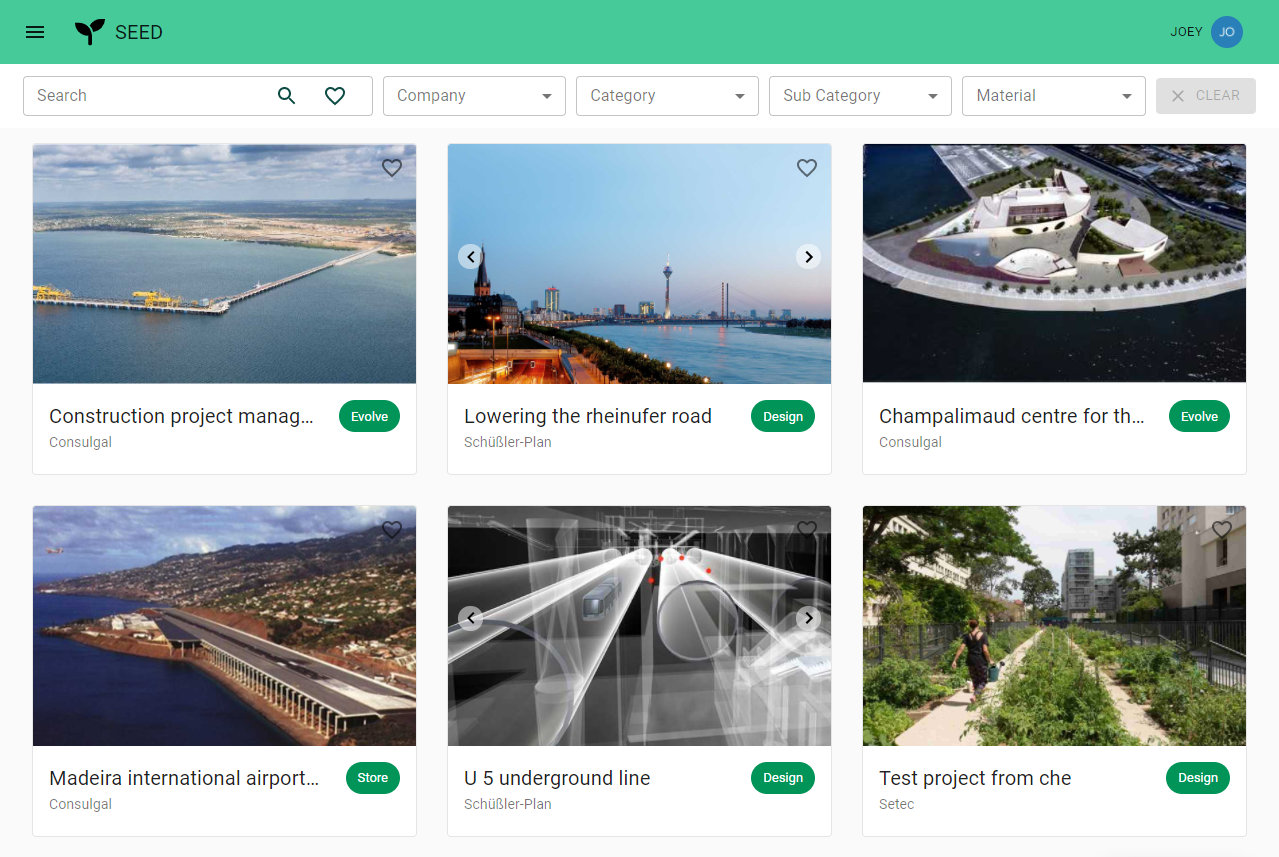Screen dimensions: 1279x857
Task: Open the Madeira international airport title
Action: tap(184, 778)
